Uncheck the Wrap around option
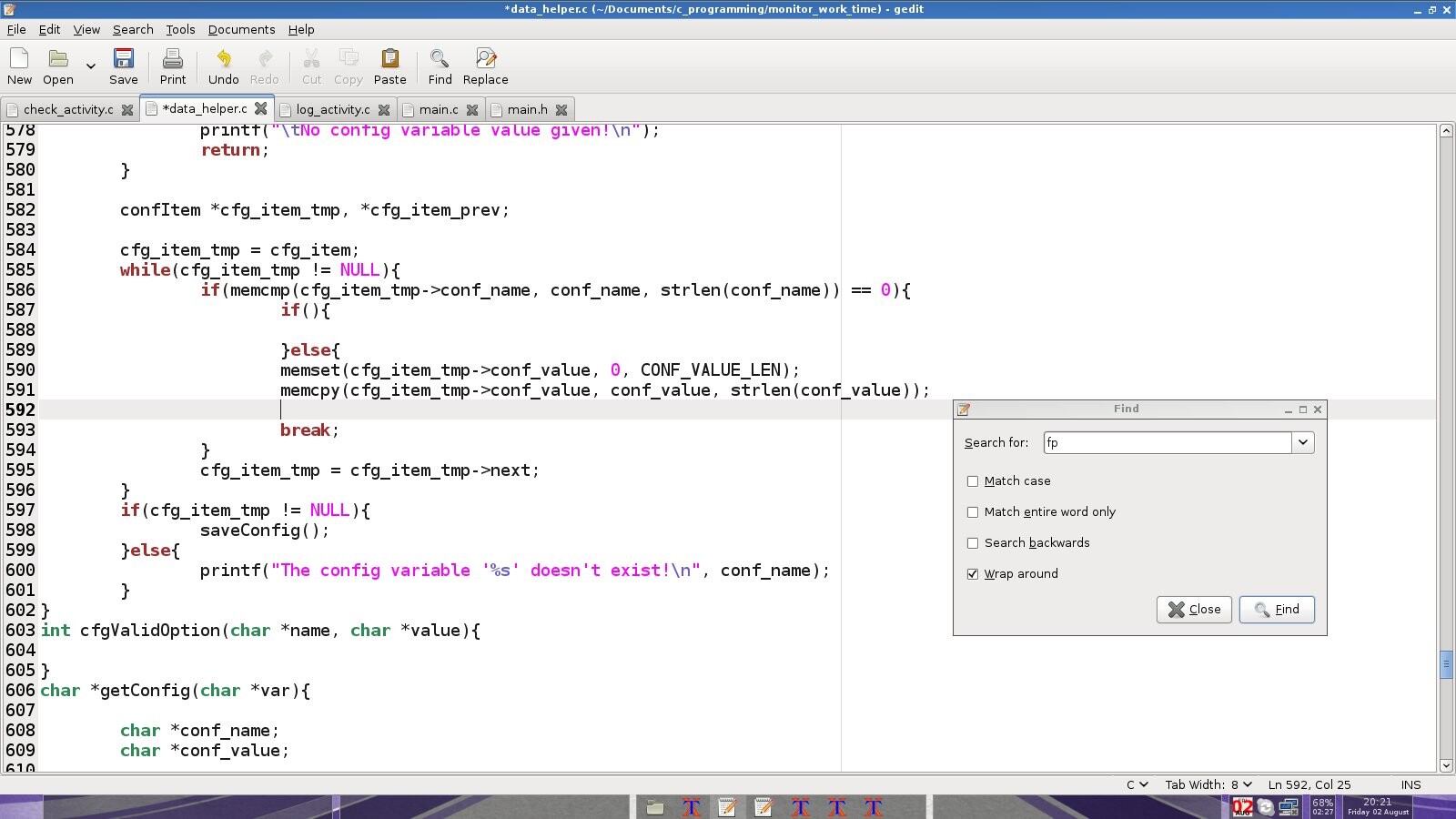1456x819 pixels. (x=973, y=574)
